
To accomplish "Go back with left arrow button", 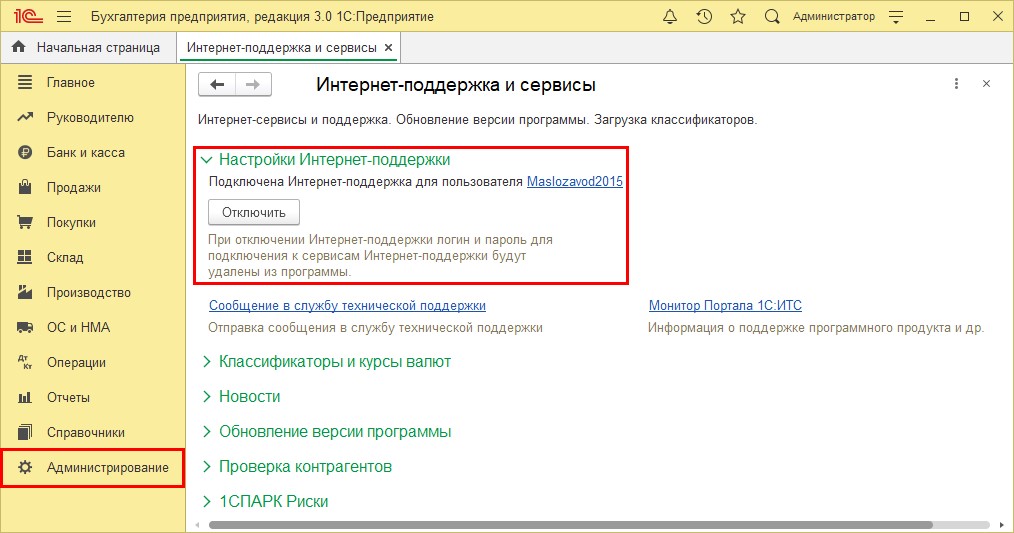I will click(217, 84).
